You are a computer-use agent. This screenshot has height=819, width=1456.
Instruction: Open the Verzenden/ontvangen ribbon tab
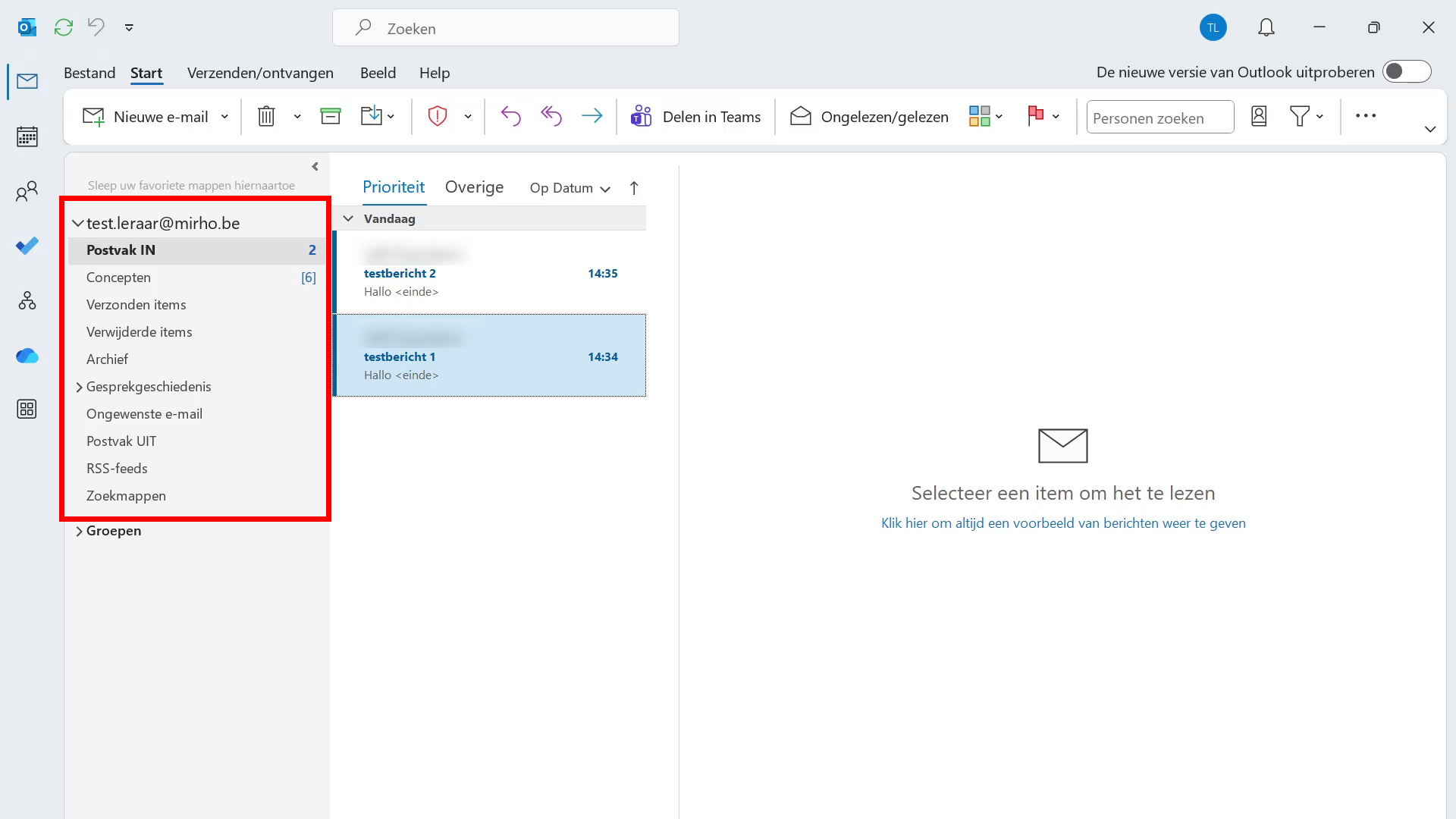coord(260,73)
